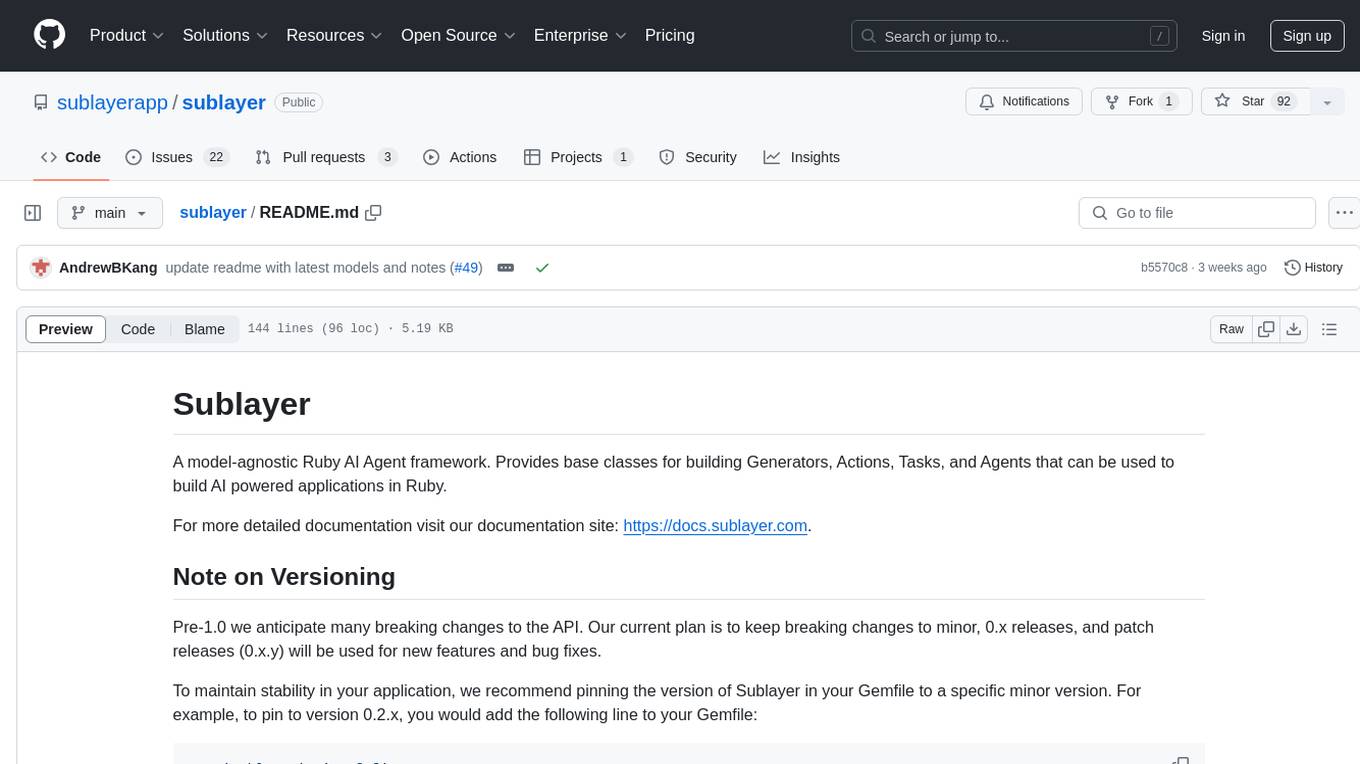Click the Public visibility badge

298,102
